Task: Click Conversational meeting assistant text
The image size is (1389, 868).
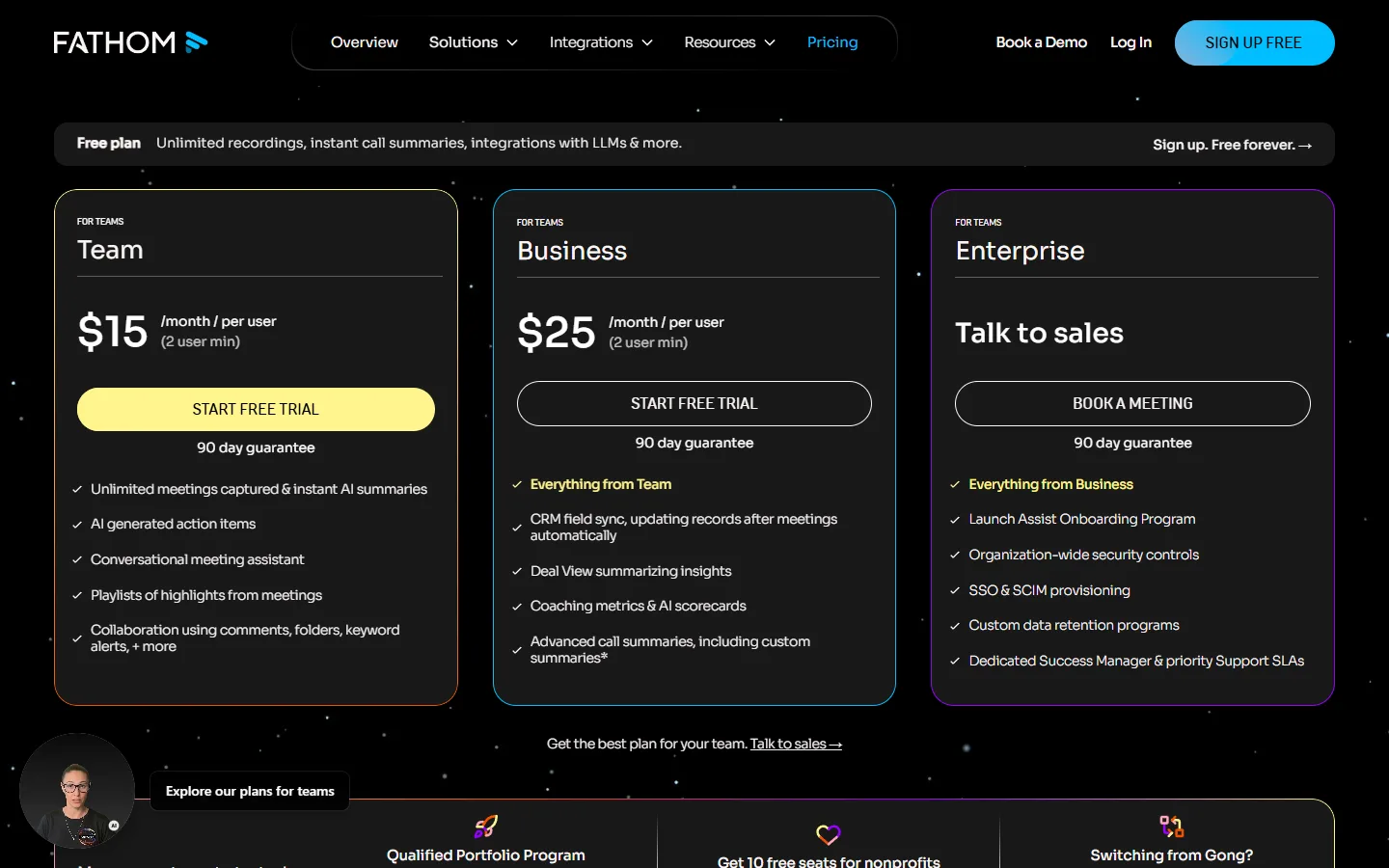Action: pos(197,559)
